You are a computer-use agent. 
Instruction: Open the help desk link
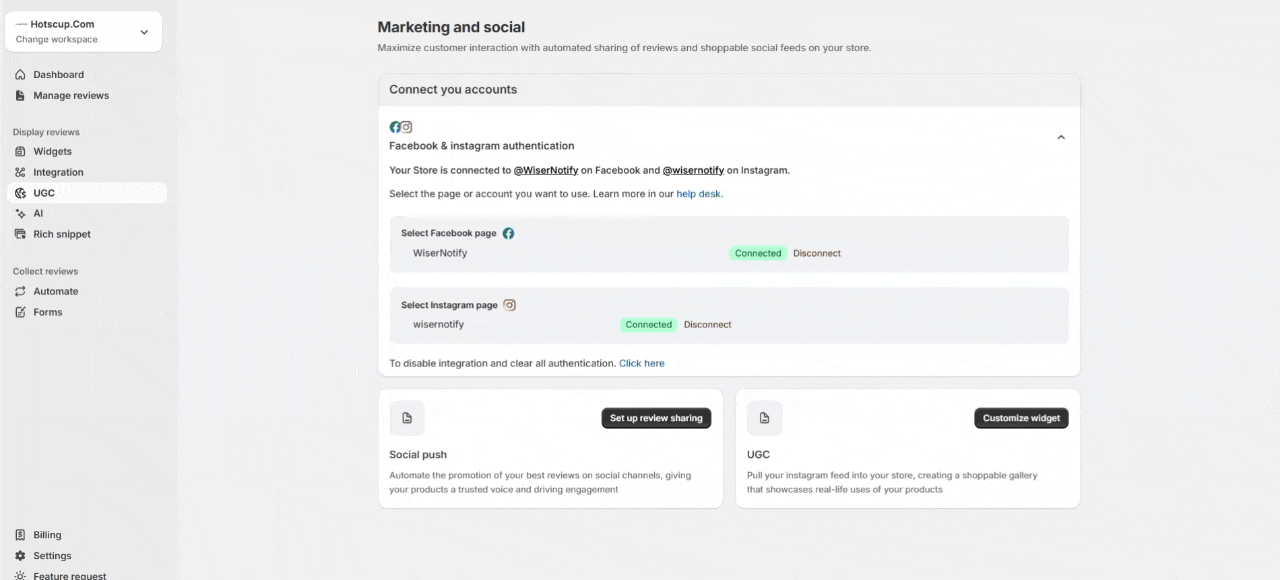tap(699, 194)
